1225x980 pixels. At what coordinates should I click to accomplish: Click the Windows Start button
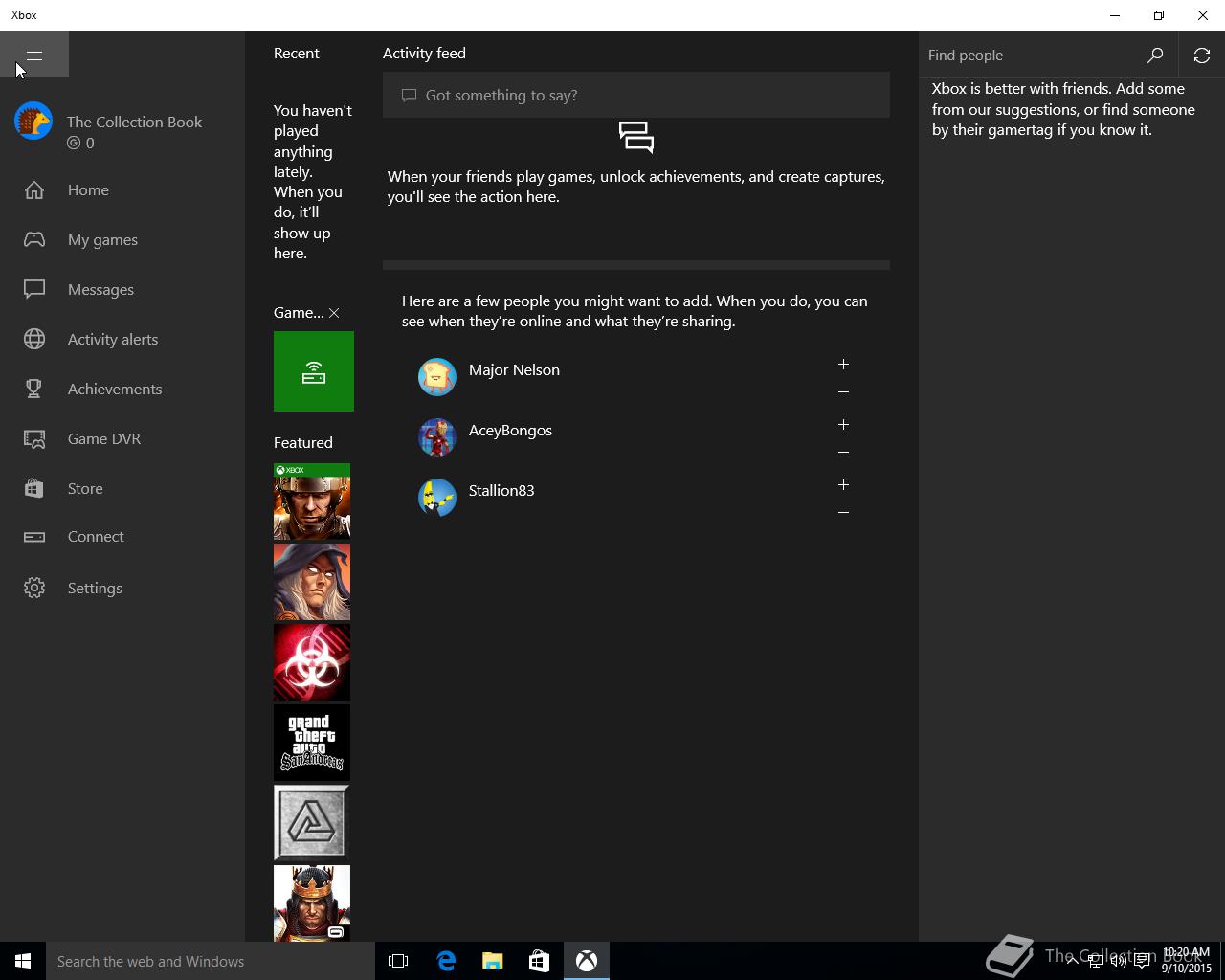(23, 961)
